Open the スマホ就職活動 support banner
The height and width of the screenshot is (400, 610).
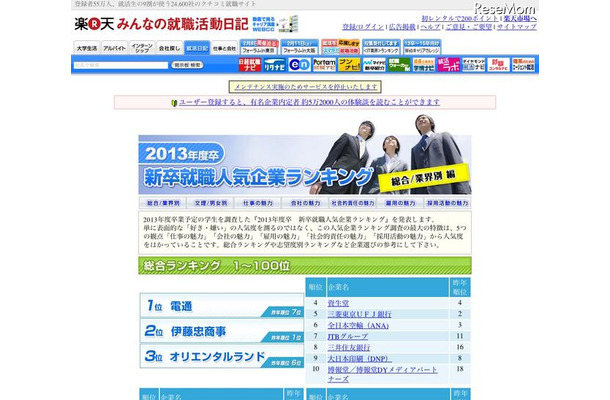coord(340,47)
